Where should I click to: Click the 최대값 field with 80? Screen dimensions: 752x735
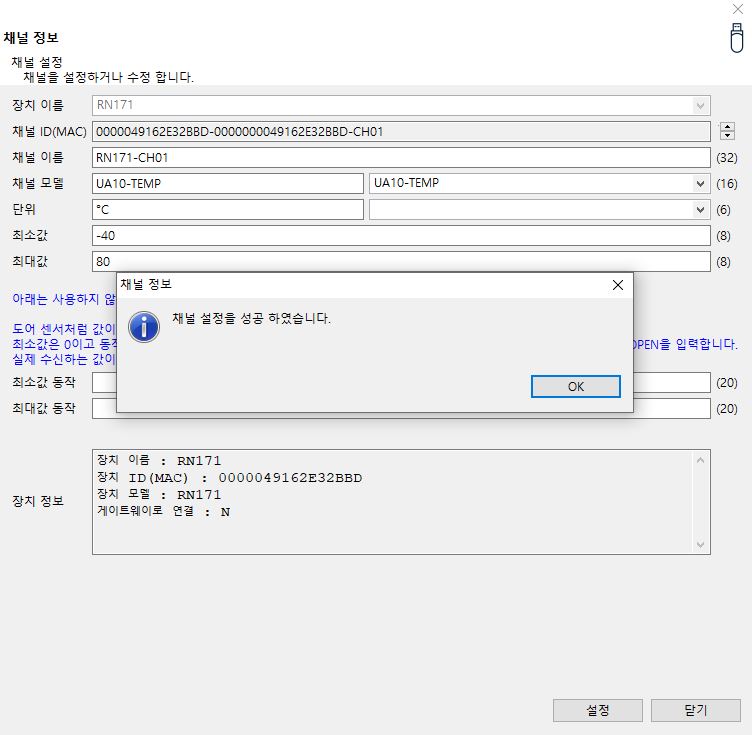pyautogui.click(x=401, y=261)
